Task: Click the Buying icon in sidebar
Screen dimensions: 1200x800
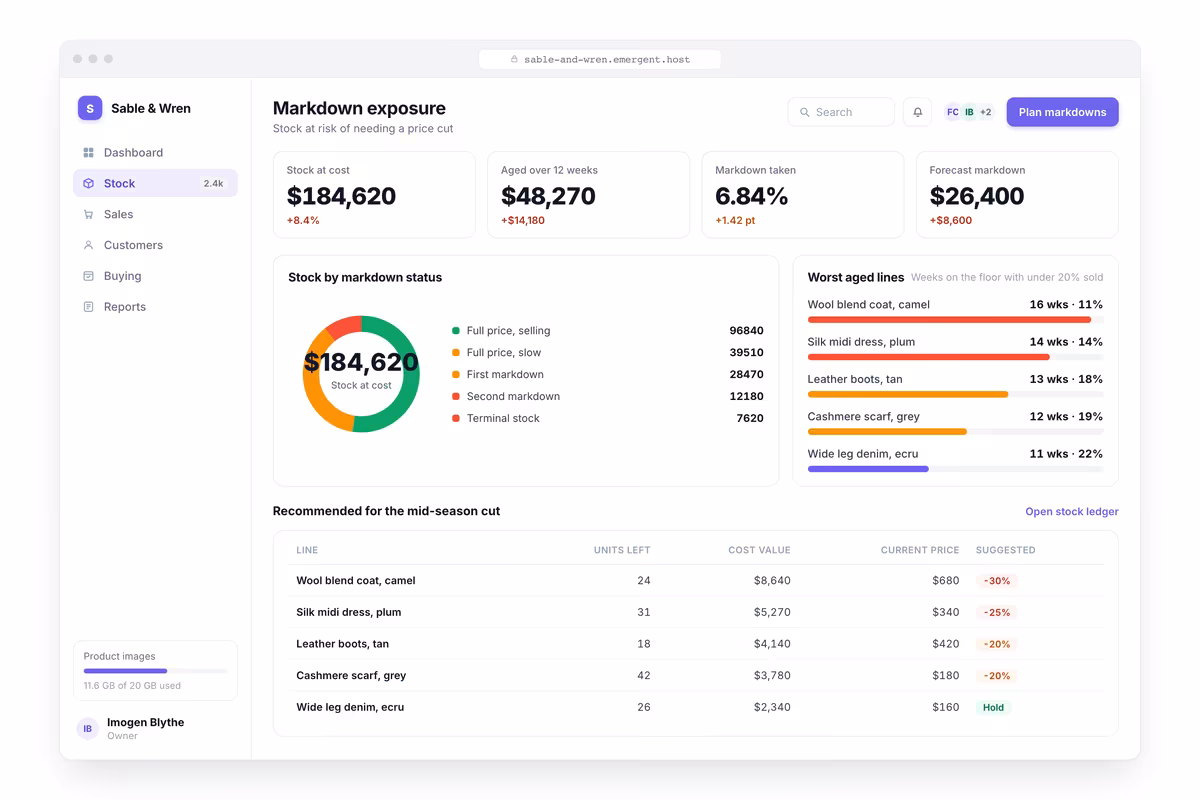Action: coord(88,276)
